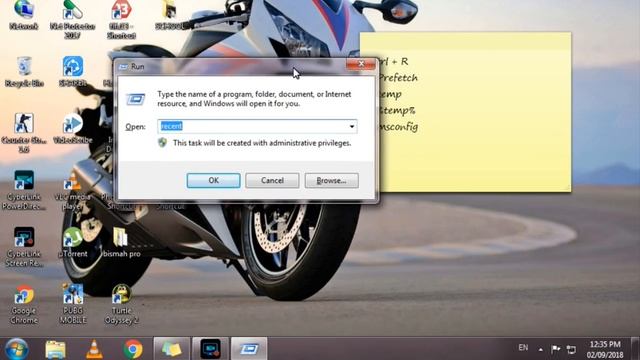
Task: Click the network status tray icon
Action: [571, 349]
